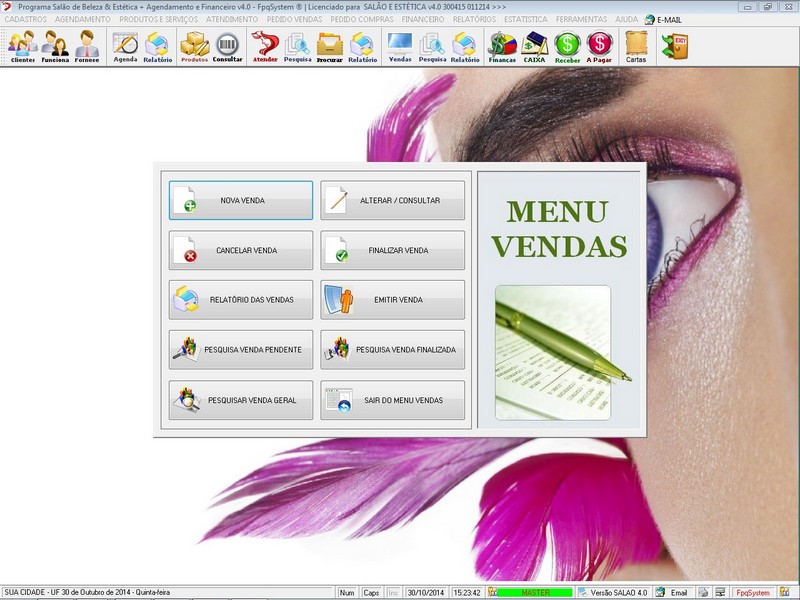Click the CAIXA toolbar icon

(535, 46)
